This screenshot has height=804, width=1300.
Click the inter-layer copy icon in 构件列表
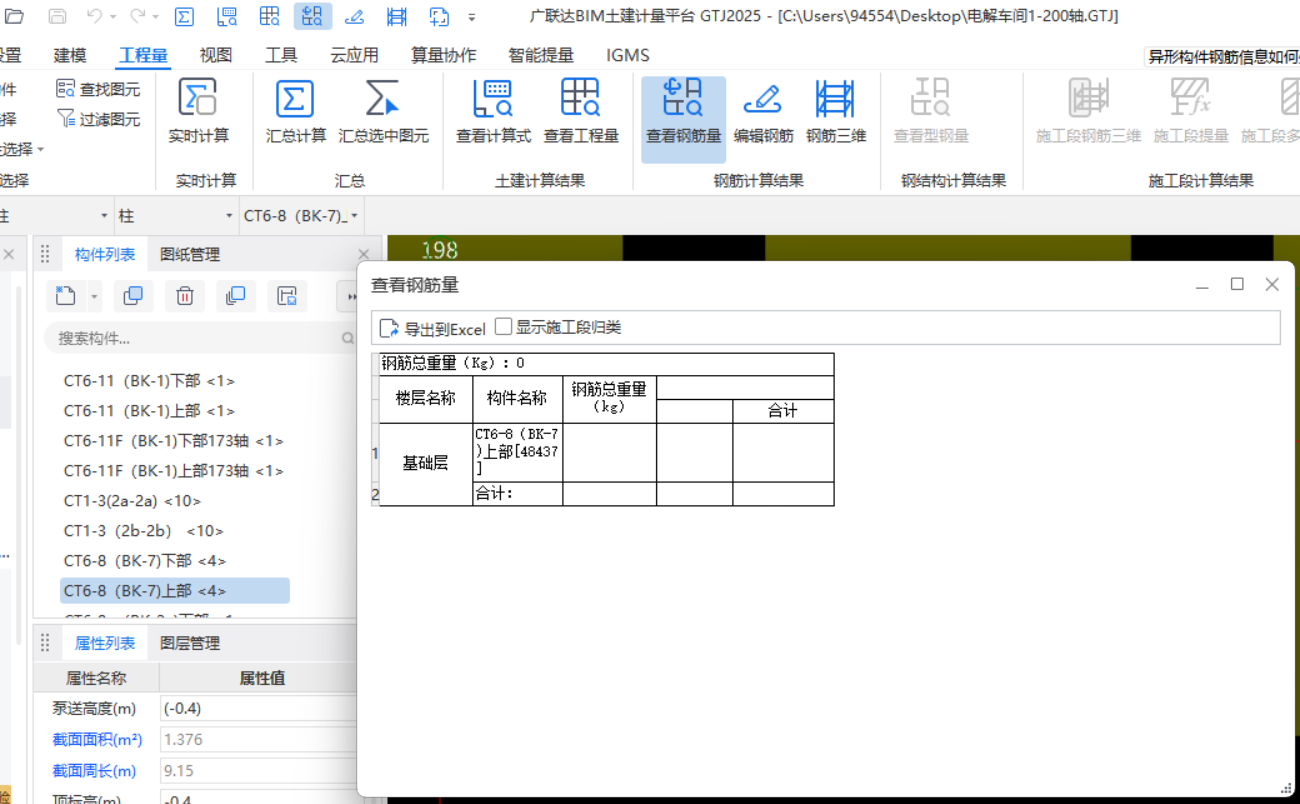point(236,296)
